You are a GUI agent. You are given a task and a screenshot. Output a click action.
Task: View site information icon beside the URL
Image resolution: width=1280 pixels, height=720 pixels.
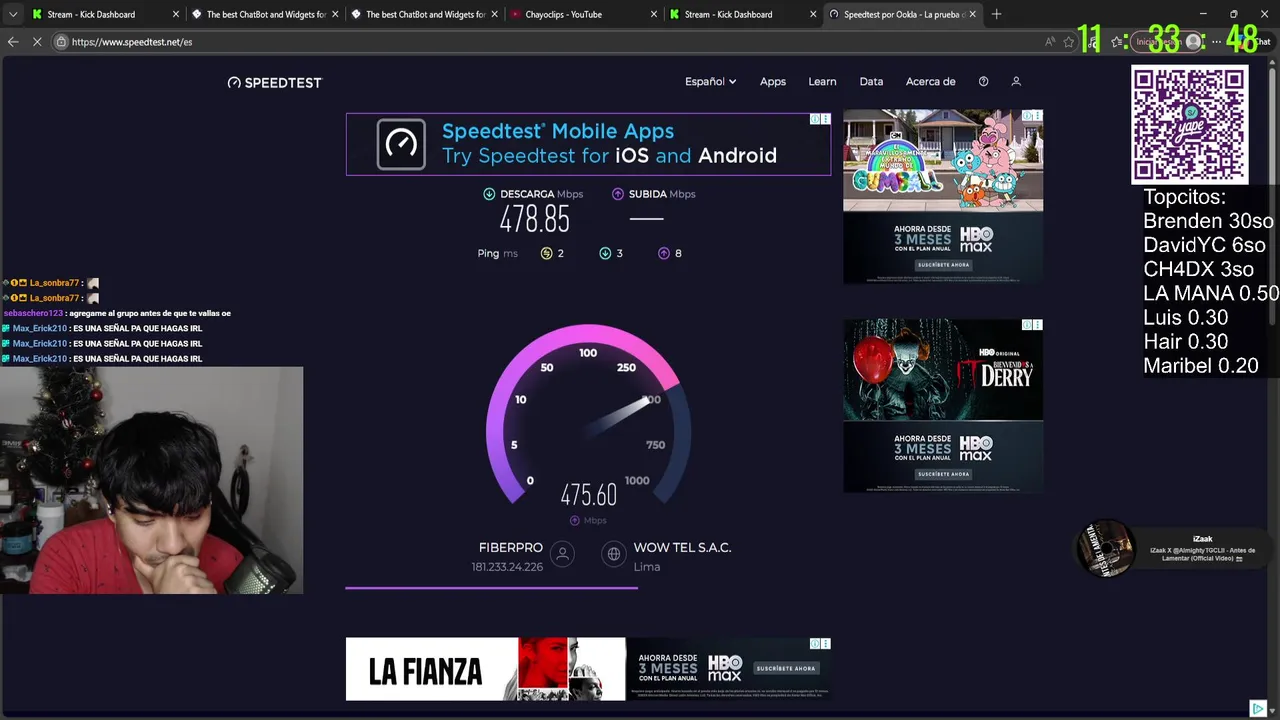(x=61, y=42)
